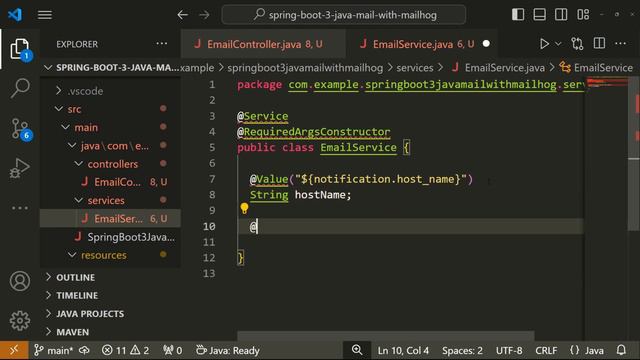This screenshot has height=360, width=640.
Task: Click springboot3javamailwithmailhog in breadcrumb
Action: 305,68
